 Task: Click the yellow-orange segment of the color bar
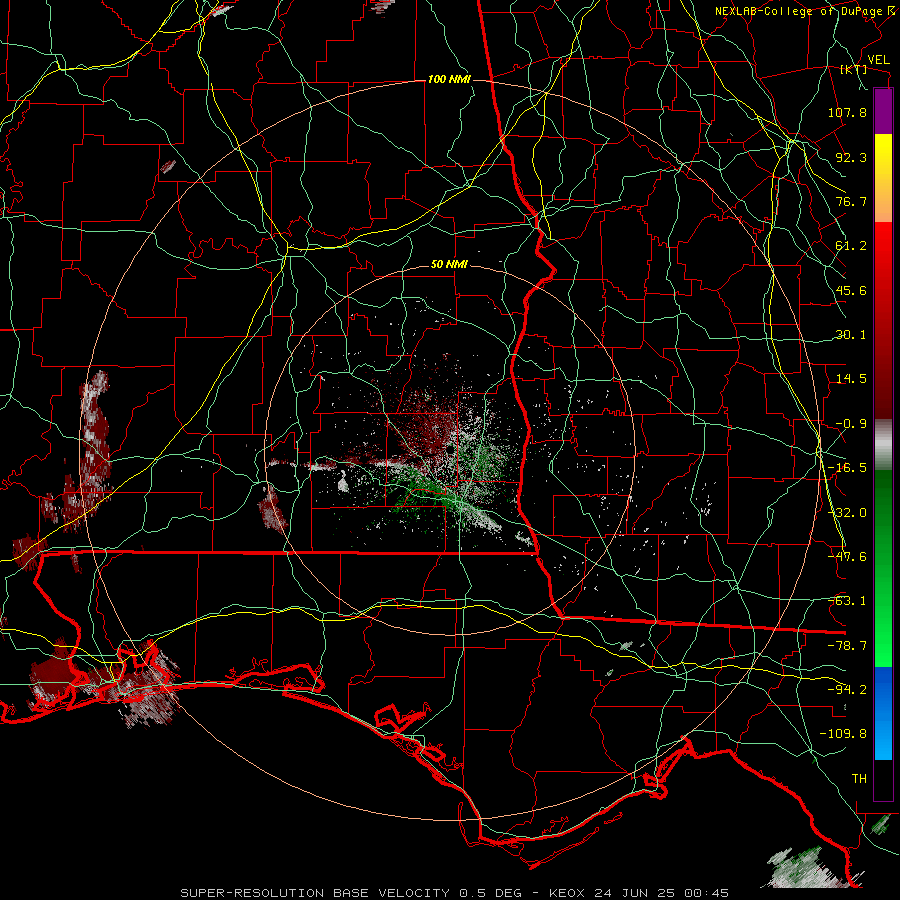[x=883, y=178]
